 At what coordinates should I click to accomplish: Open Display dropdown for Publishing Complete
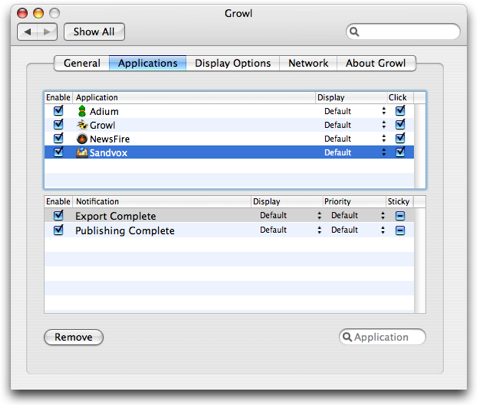coord(290,230)
